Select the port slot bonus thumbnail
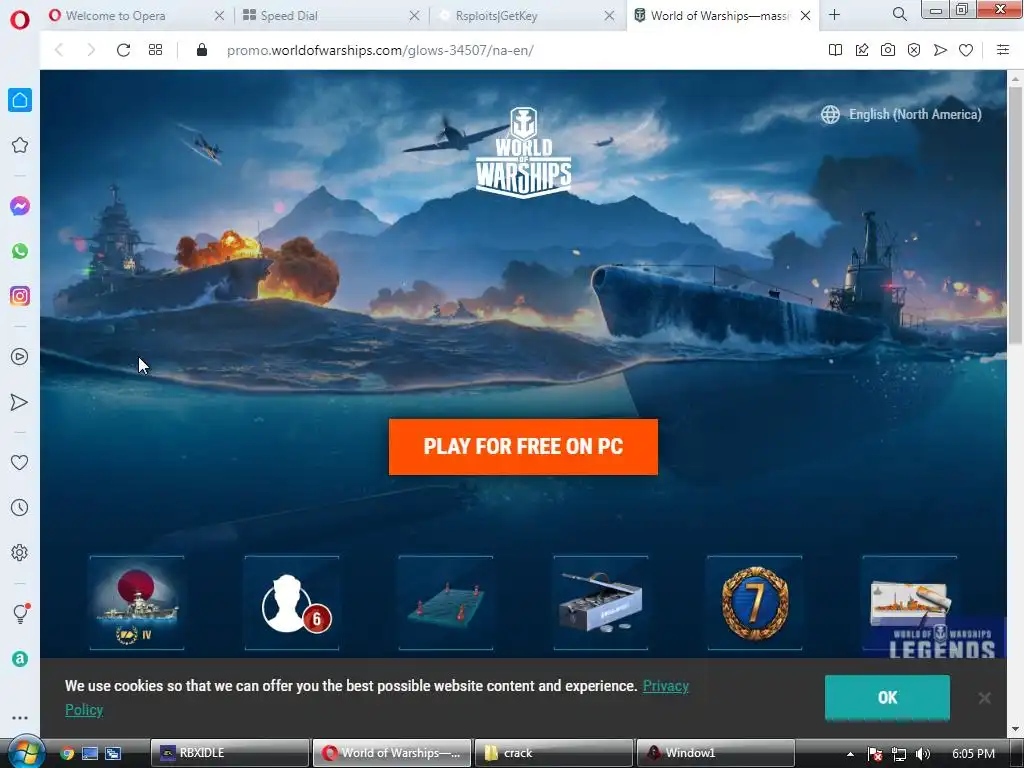The image size is (1024, 768). tap(446, 603)
